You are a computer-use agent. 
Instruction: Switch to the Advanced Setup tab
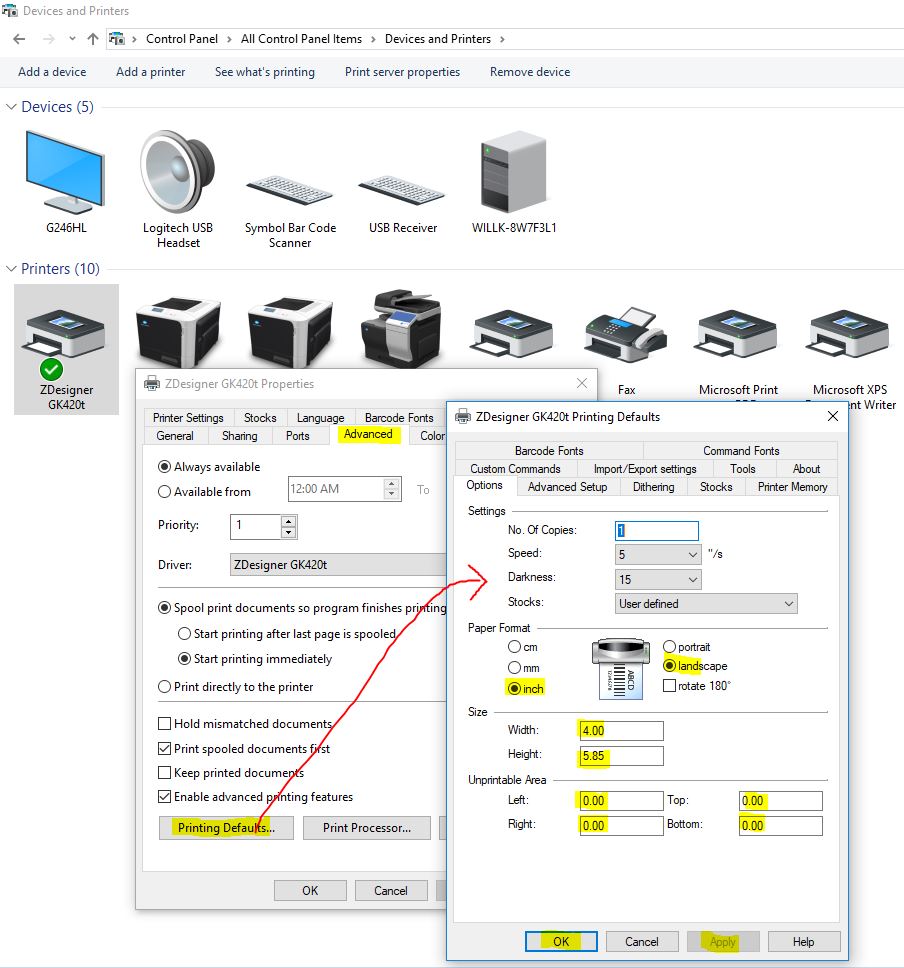(x=567, y=487)
